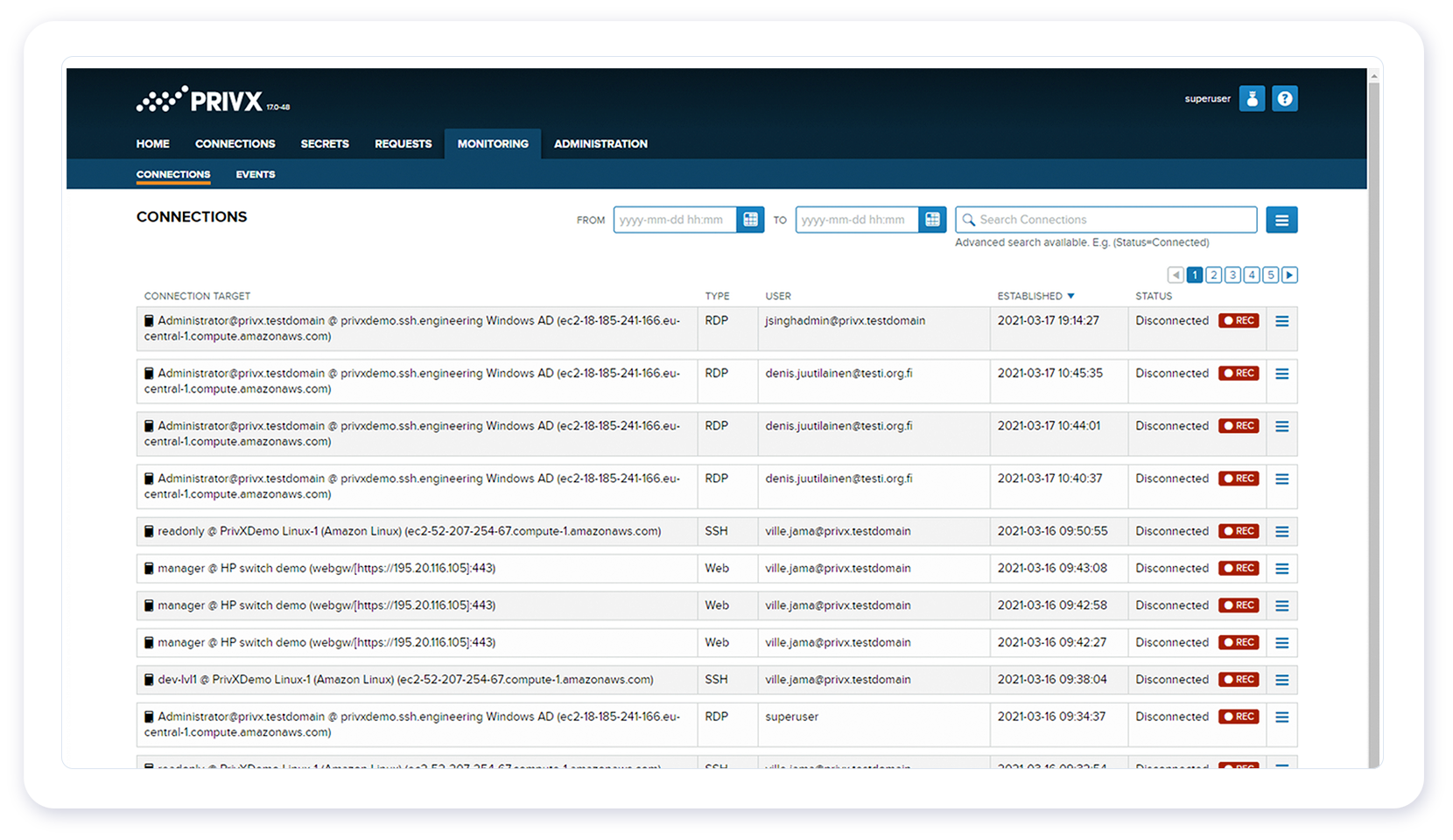Open row menu for 10:45:35 connection
The width and height of the screenshot is (1453, 840).
pos(1282,374)
